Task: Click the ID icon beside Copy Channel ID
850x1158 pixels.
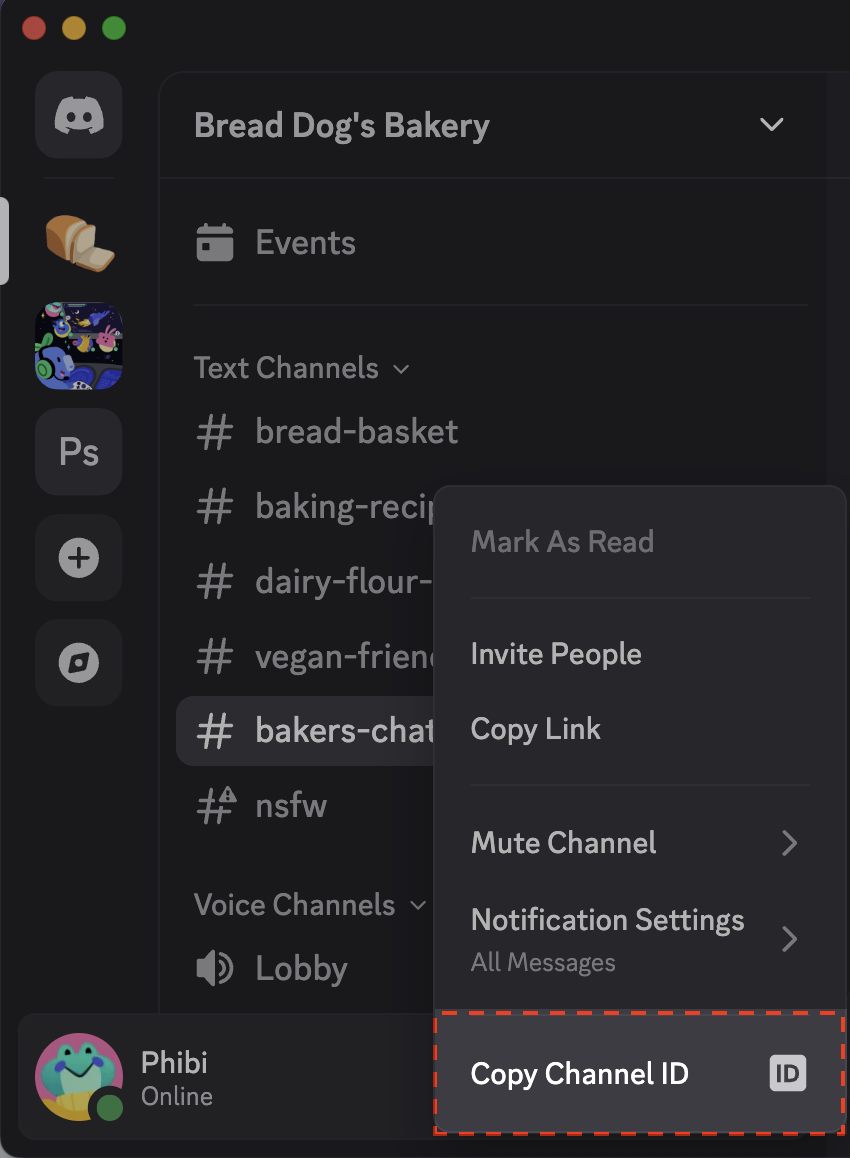Action: coord(787,1074)
